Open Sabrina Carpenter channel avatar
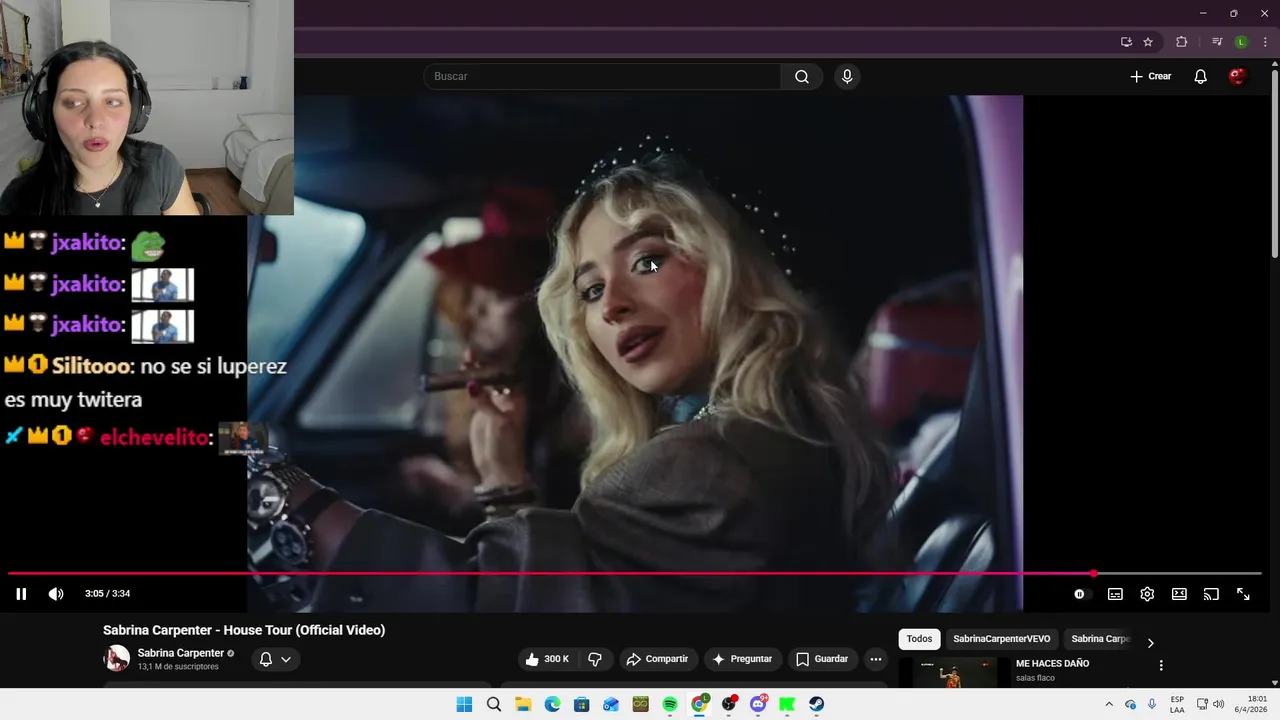 pos(117,658)
